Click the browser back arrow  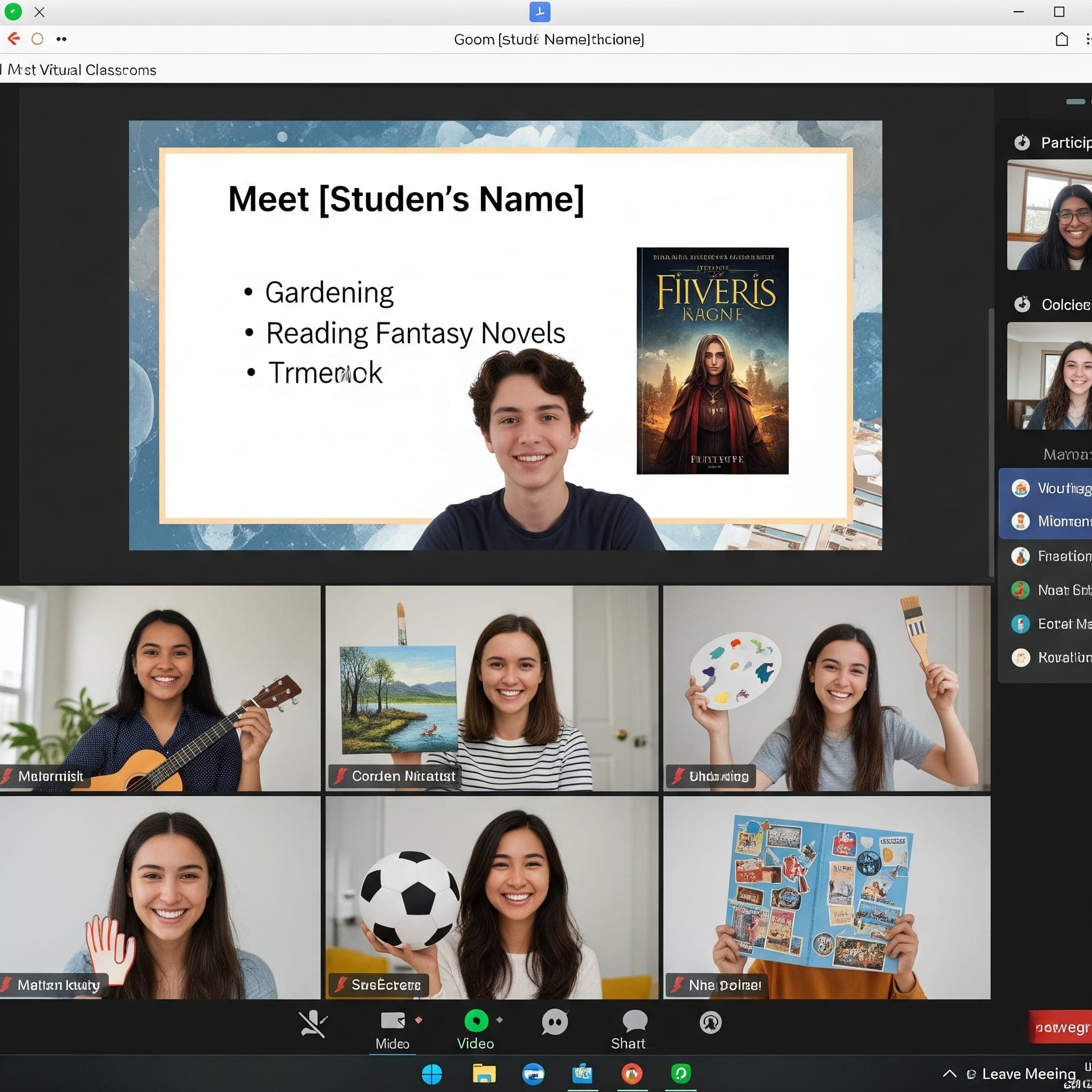pyautogui.click(x=13, y=39)
